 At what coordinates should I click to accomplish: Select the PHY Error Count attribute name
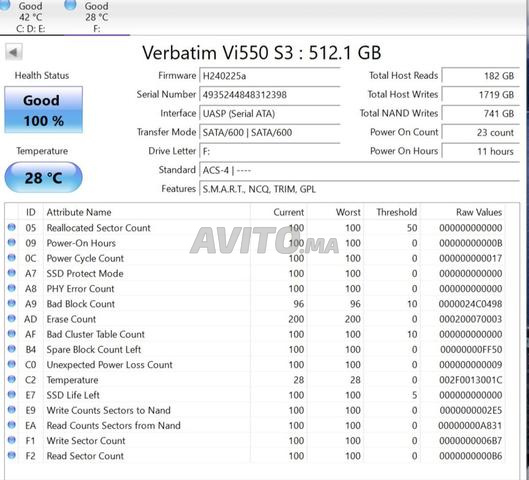click(80, 289)
